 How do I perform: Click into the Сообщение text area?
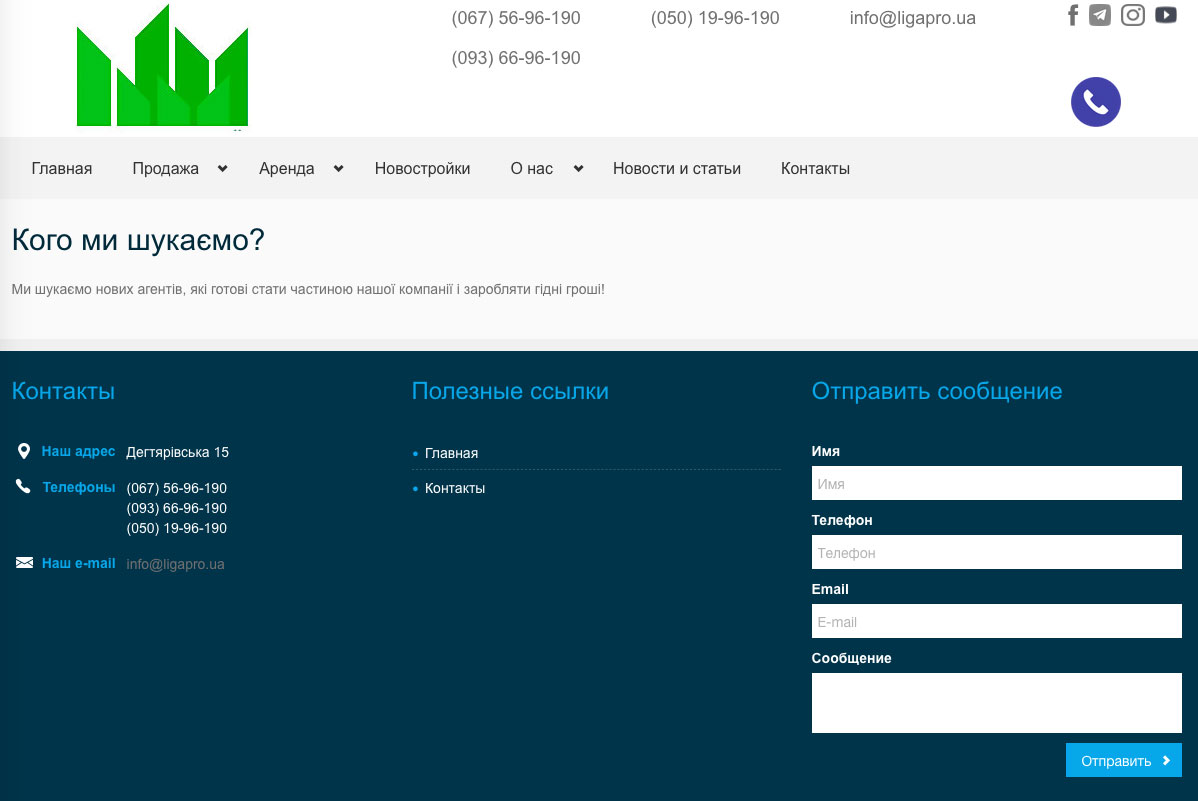pyautogui.click(x=996, y=703)
